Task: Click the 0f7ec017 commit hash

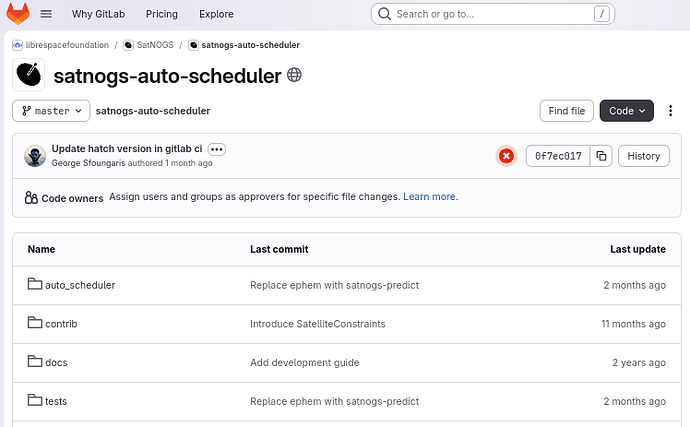Action: tap(558, 156)
